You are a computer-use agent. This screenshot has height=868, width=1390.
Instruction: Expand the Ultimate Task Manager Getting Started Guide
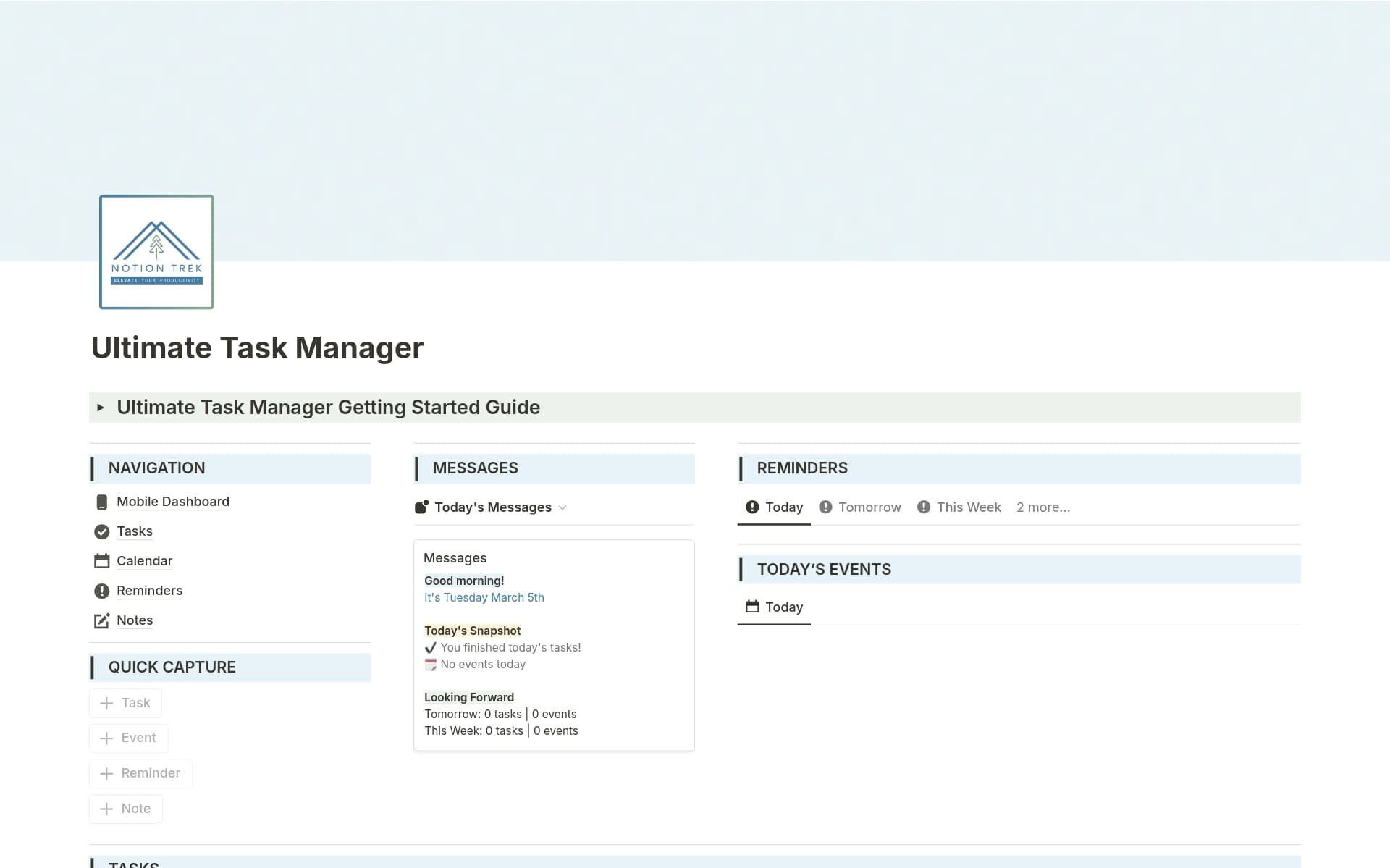coord(101,407)
